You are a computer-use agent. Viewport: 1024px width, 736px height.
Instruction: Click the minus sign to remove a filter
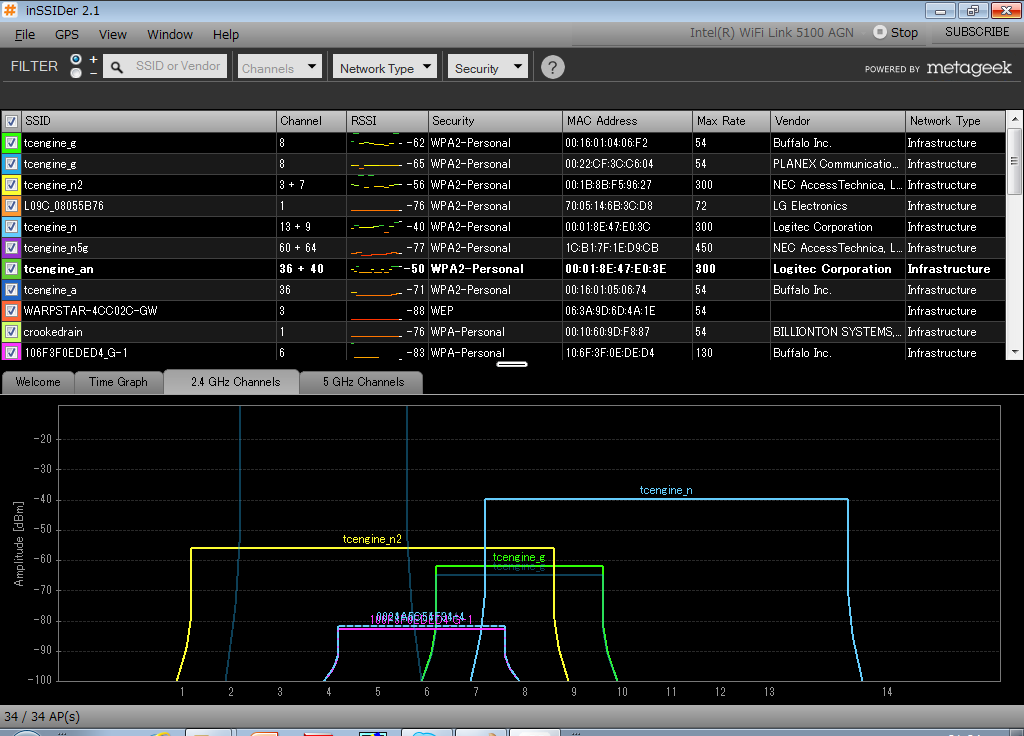click(93, 73)
